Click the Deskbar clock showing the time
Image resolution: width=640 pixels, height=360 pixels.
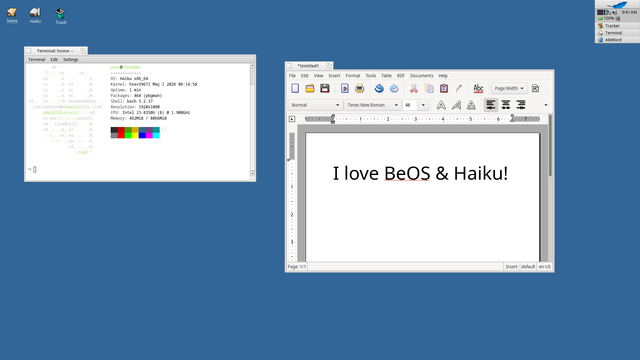click(x=629, y=12)
